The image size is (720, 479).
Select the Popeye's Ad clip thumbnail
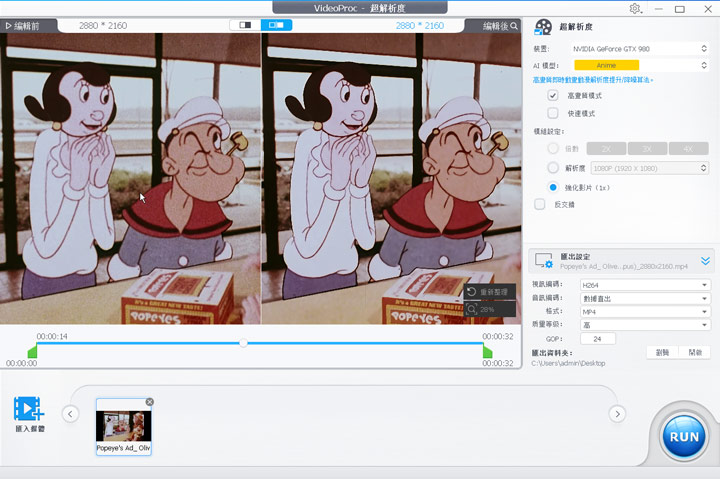click(124, 427)
